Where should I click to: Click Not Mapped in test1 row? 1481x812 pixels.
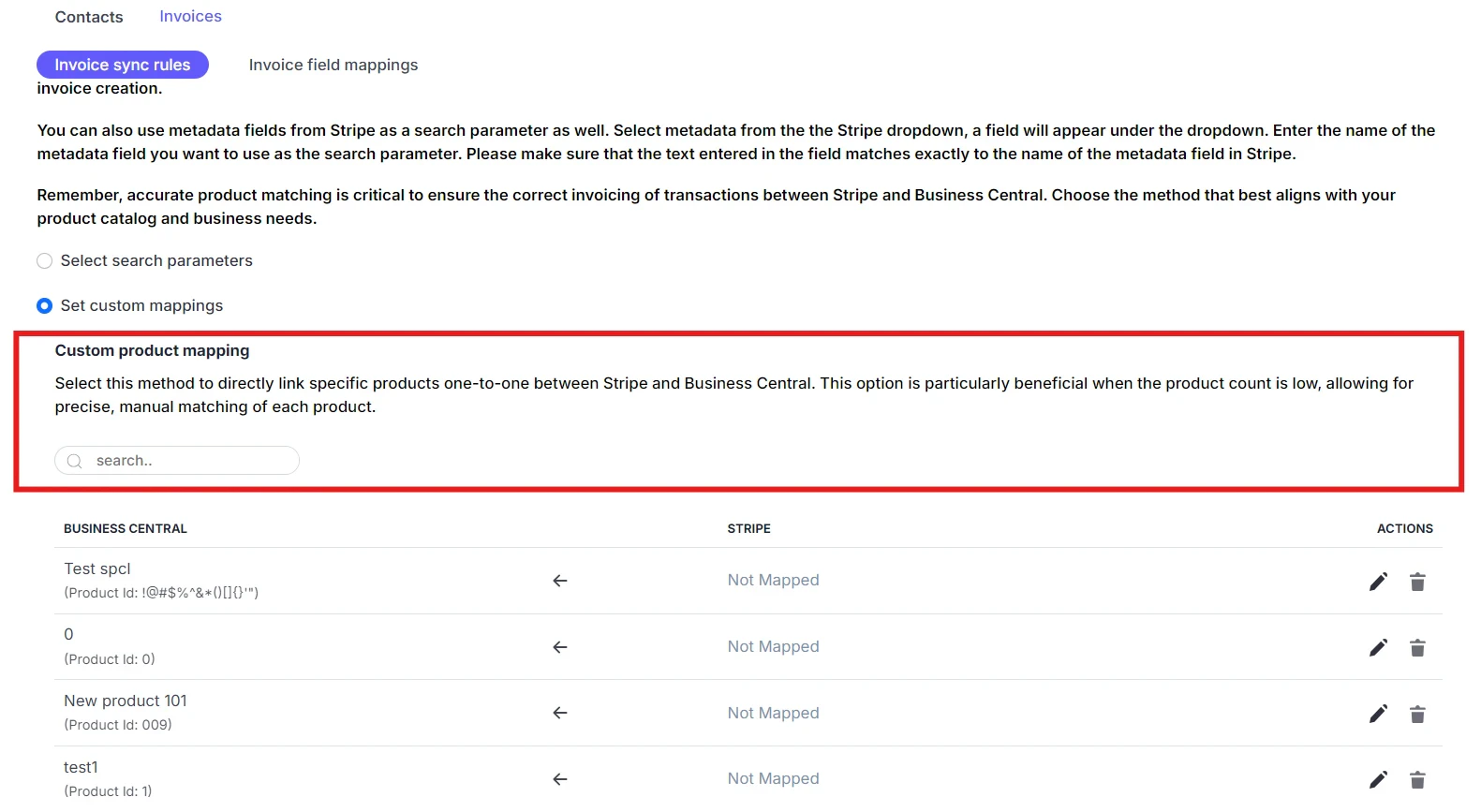click(x=774, y=778)
